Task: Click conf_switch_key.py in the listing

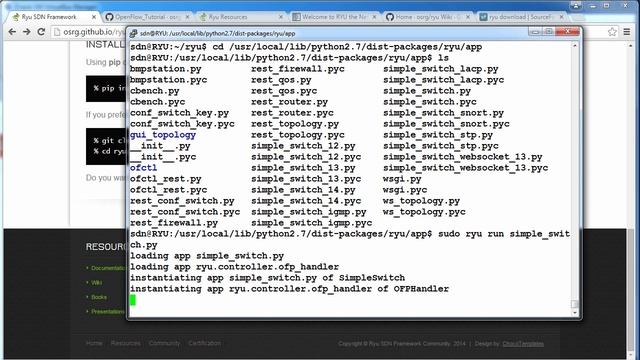Action: [180, 113]
